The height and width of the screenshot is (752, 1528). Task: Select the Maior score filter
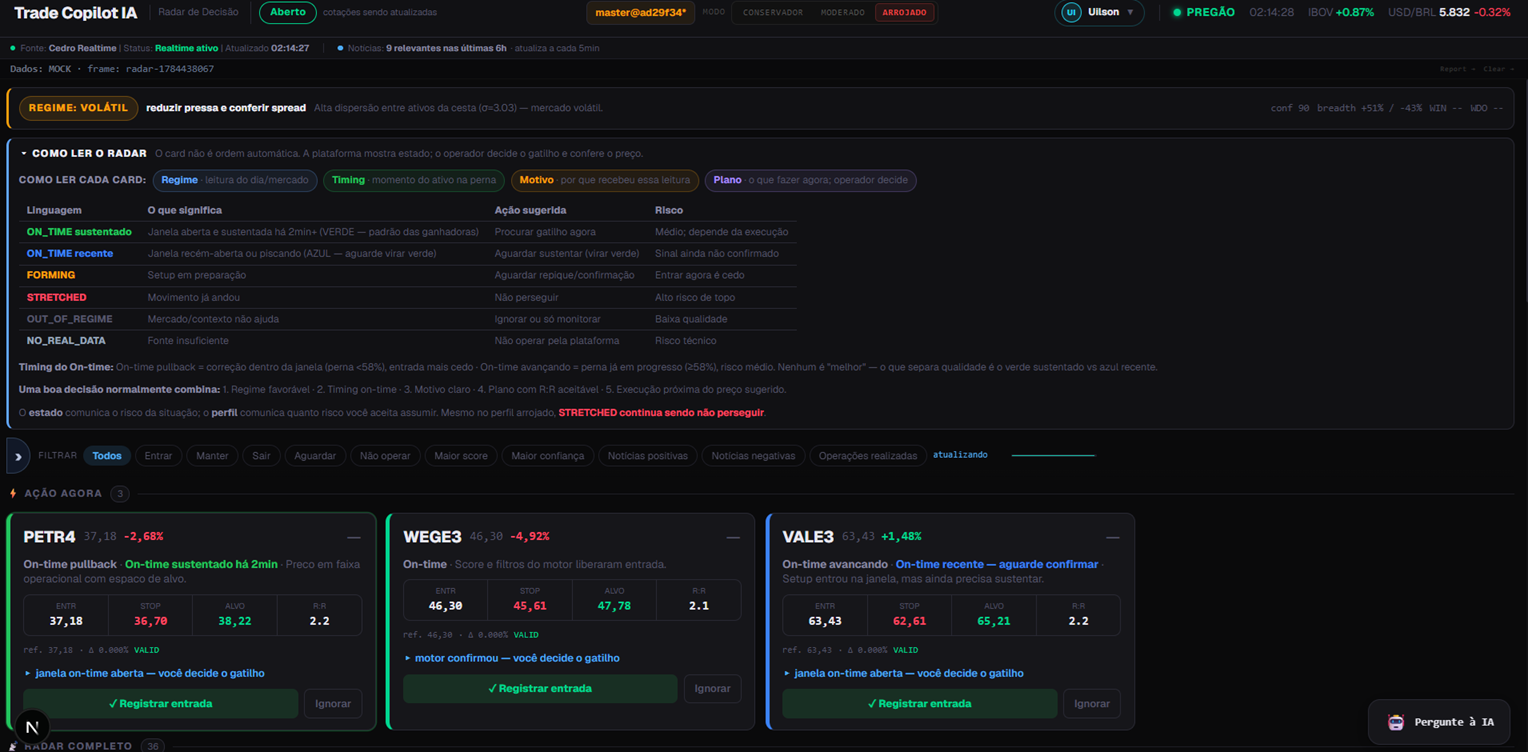[x=461, y=456]
